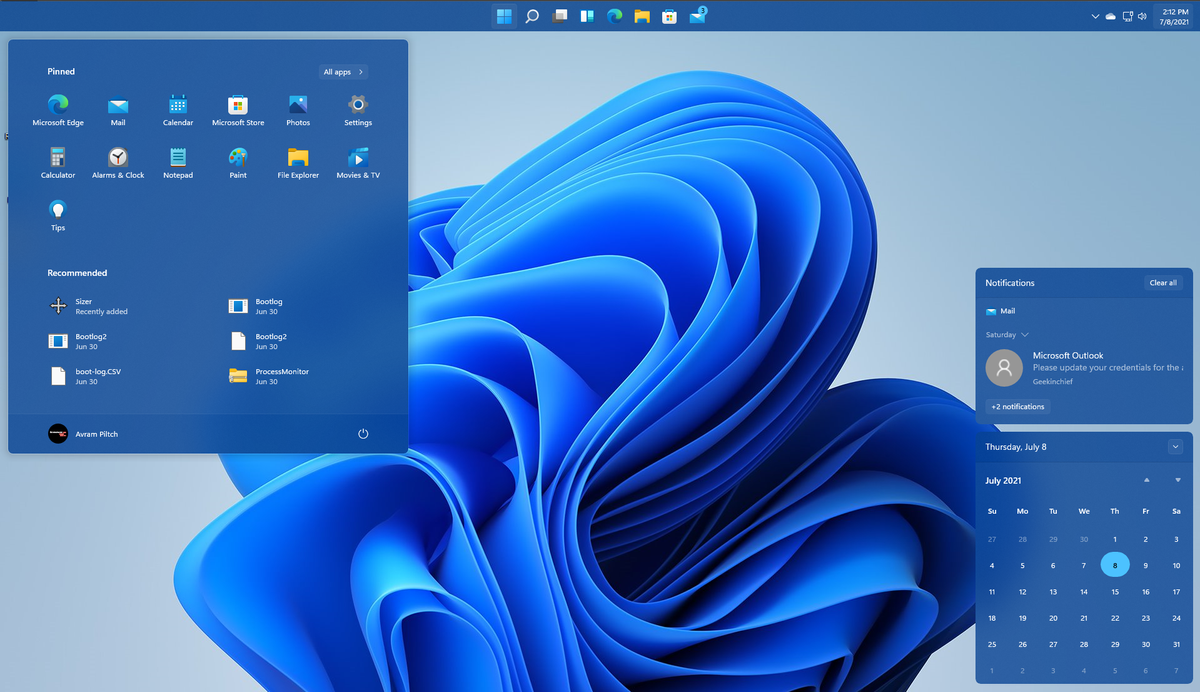Open the Photos app

coord(297,103)
